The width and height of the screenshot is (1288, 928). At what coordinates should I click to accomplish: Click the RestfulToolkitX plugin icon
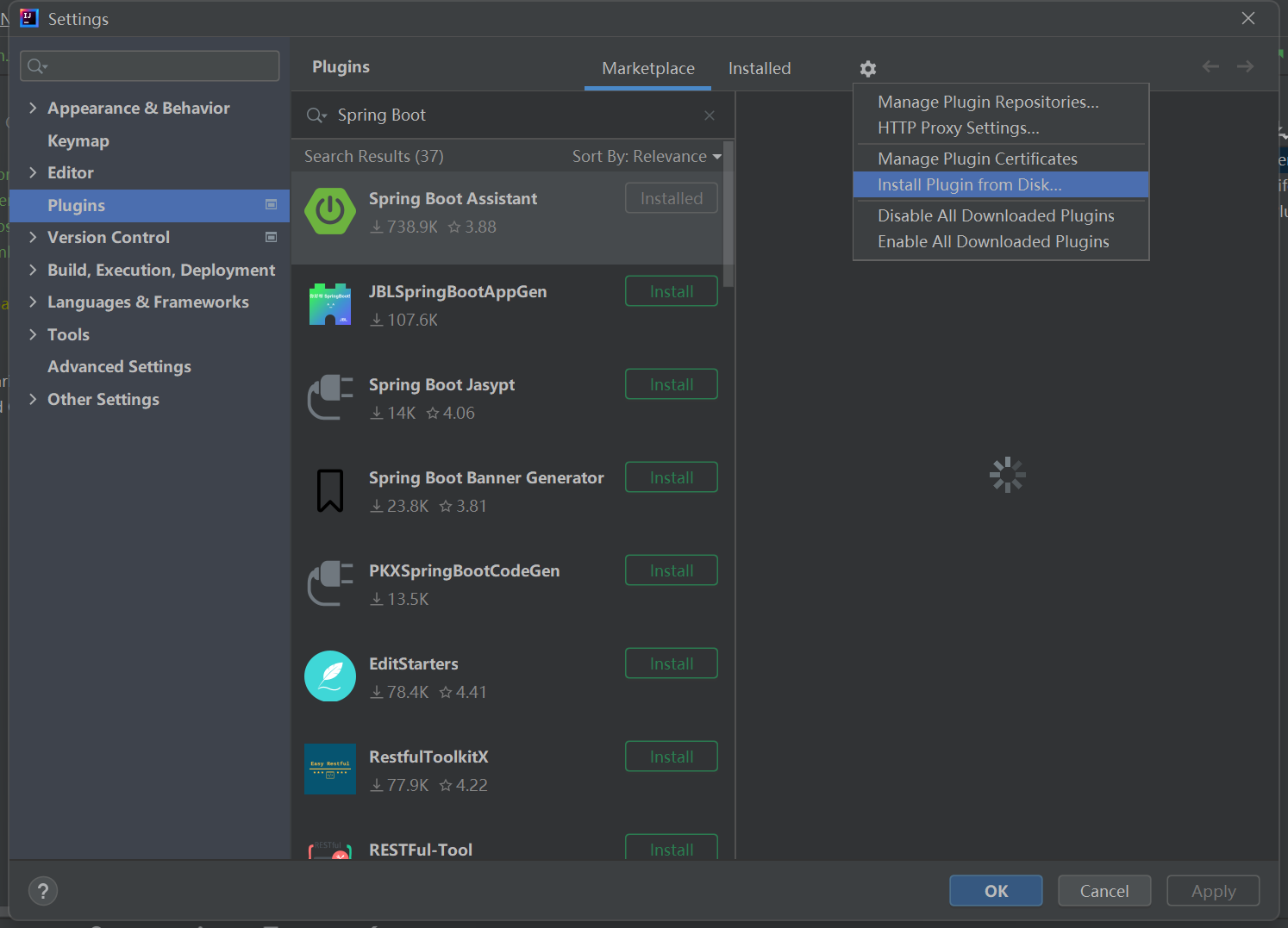[330, 769]
